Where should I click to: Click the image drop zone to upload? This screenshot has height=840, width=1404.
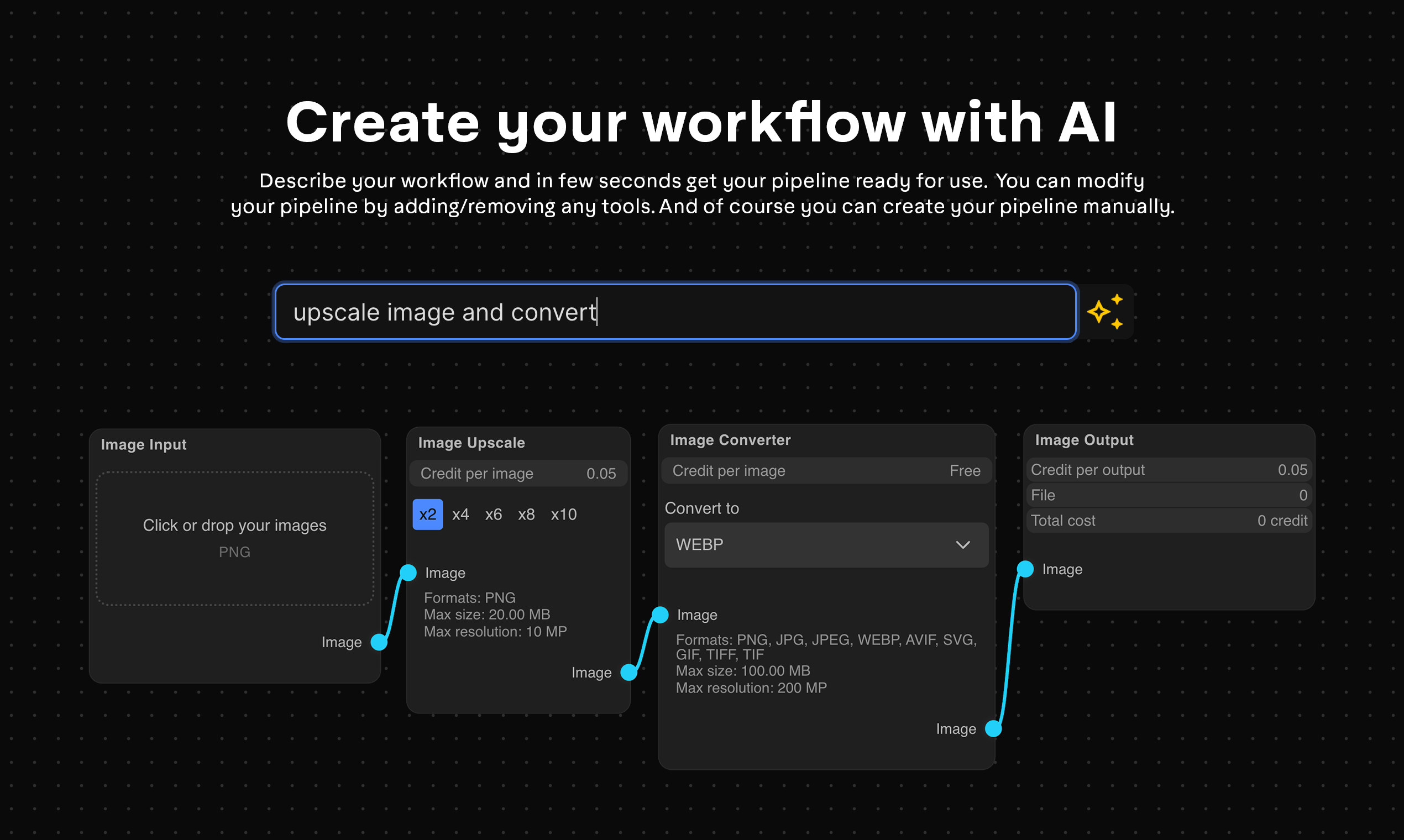coord(234,538)
